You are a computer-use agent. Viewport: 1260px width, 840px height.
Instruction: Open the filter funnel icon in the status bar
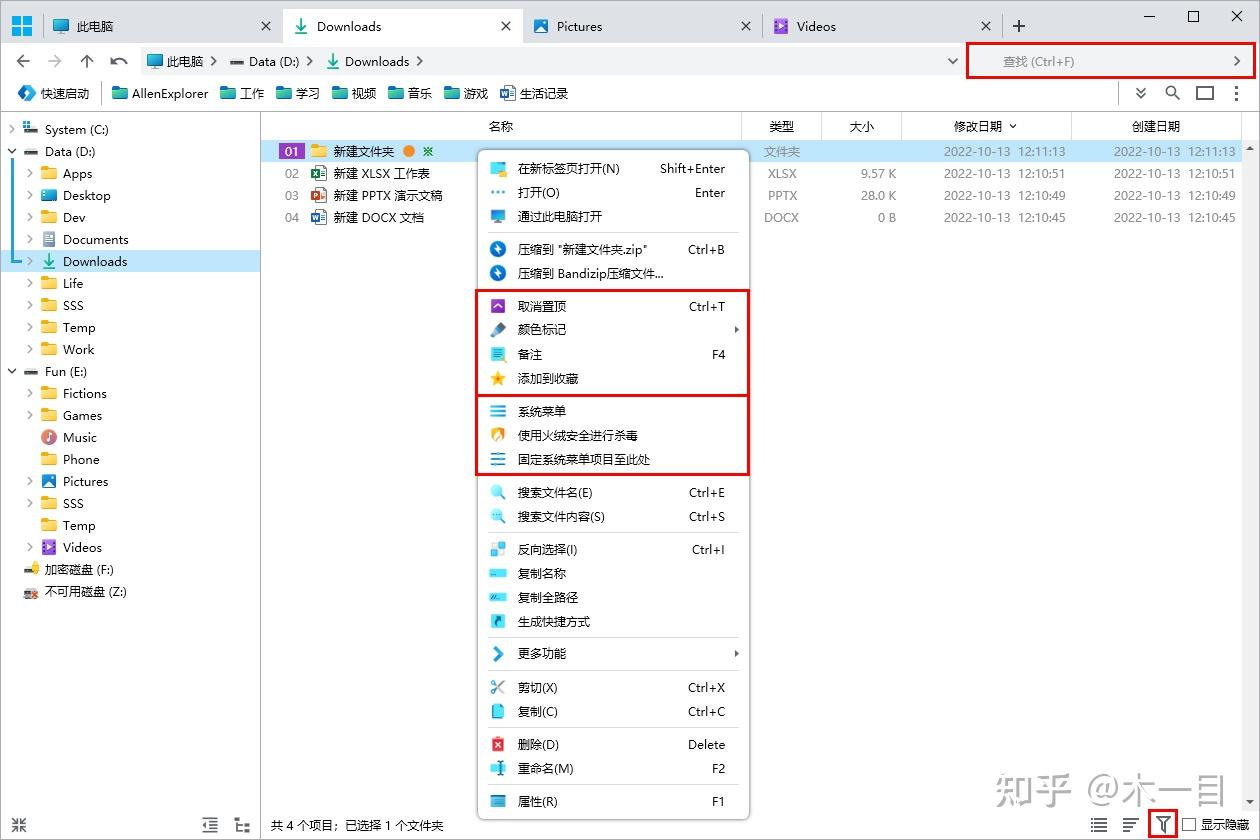pos(1163,823)
